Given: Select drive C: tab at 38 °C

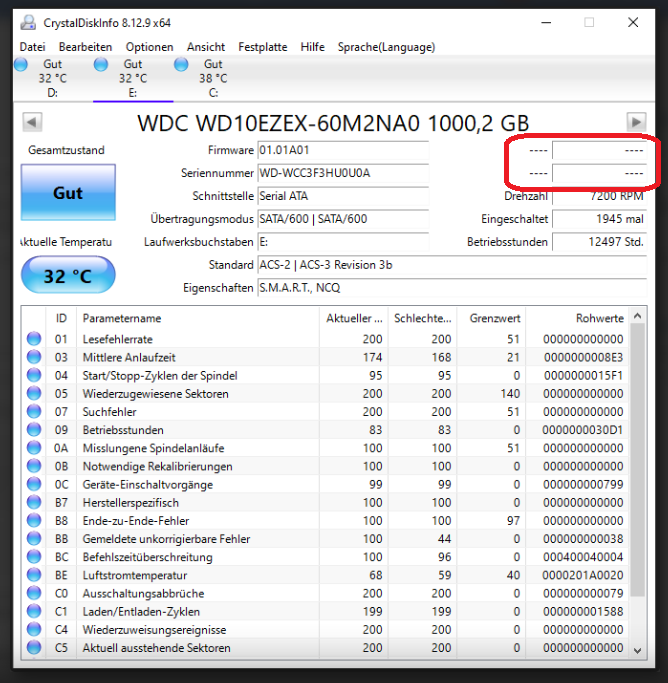Looking at the screenshot, I should click(x=213, y=78).
